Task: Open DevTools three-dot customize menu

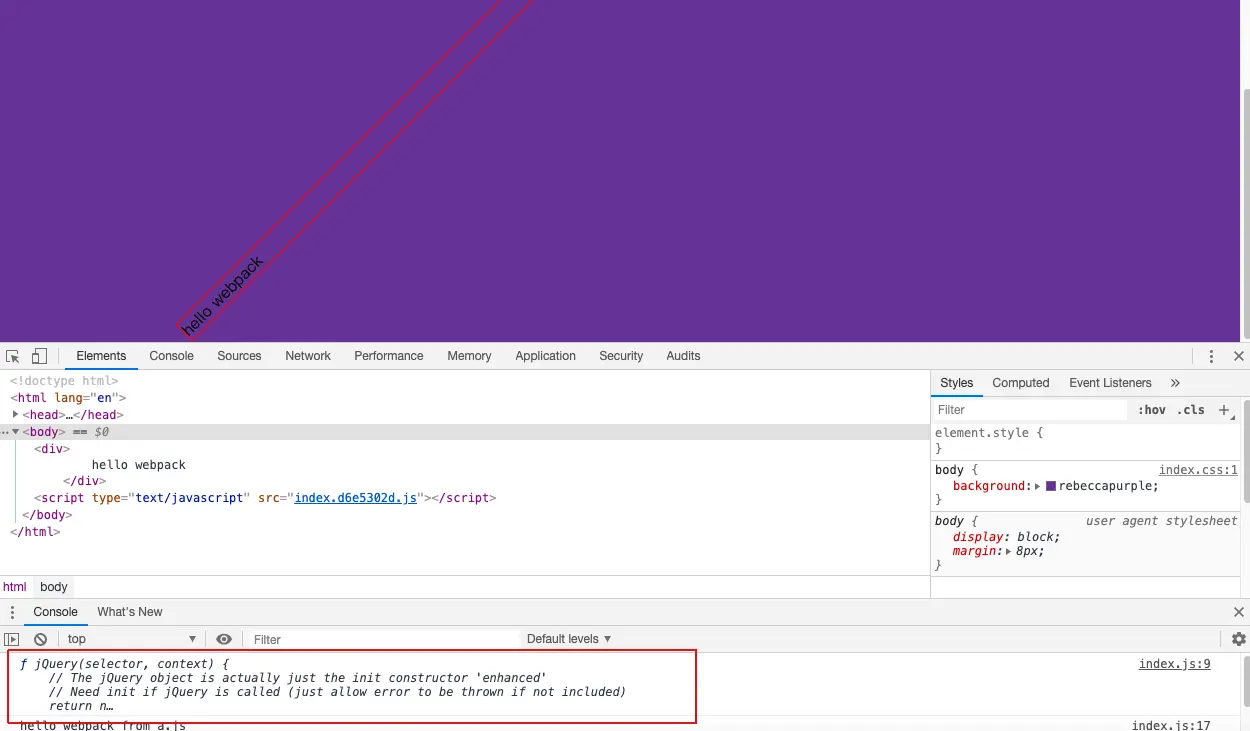Action: 1211,356
